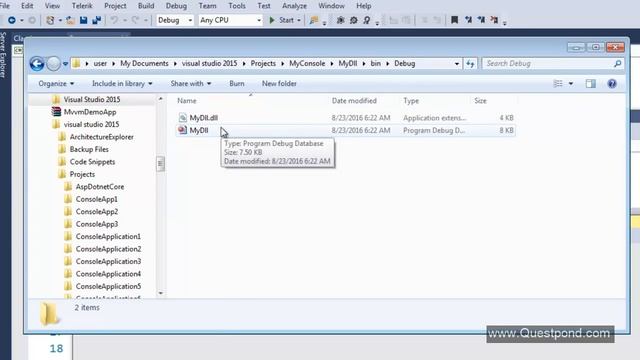Open the Debug menu
Image resolution: width=640 pixels, height=360 pixels.
(x=176, y=6)
